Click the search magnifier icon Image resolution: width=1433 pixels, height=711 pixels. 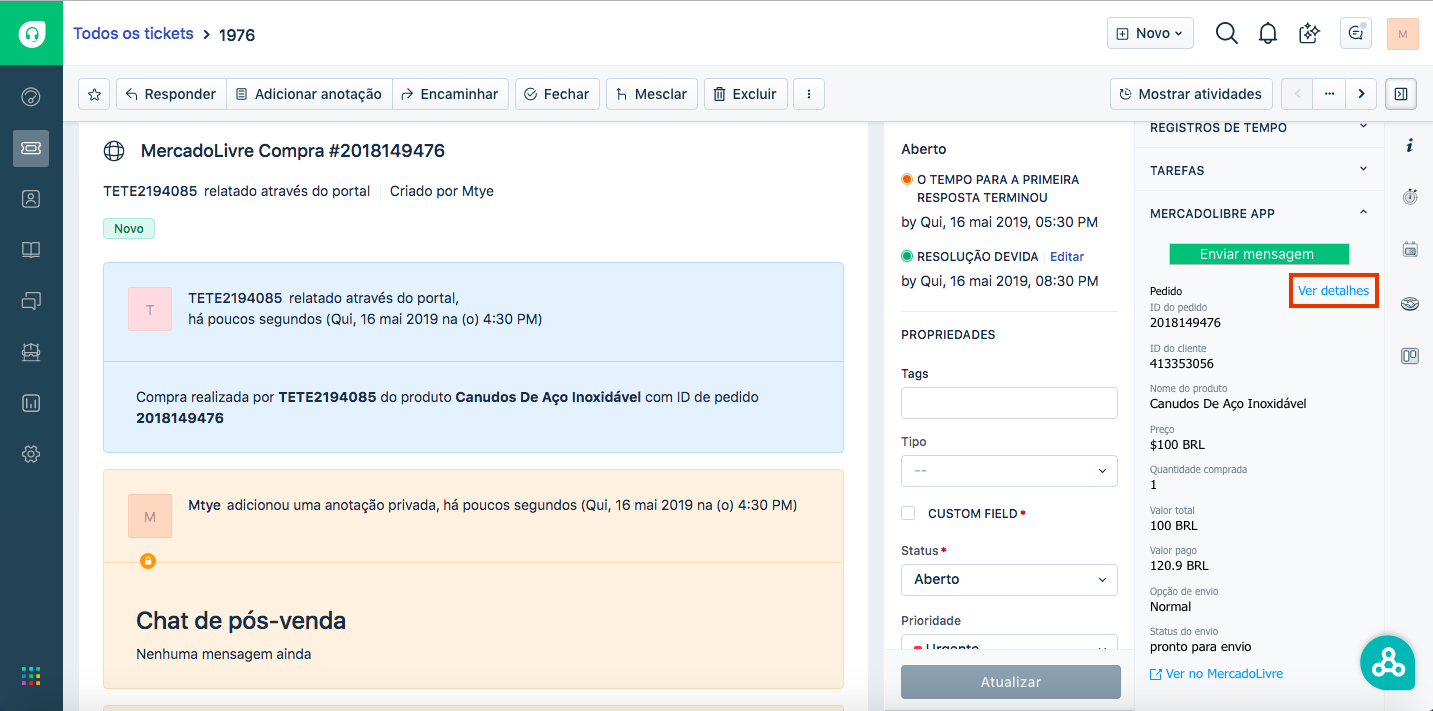click(1226, 33)
